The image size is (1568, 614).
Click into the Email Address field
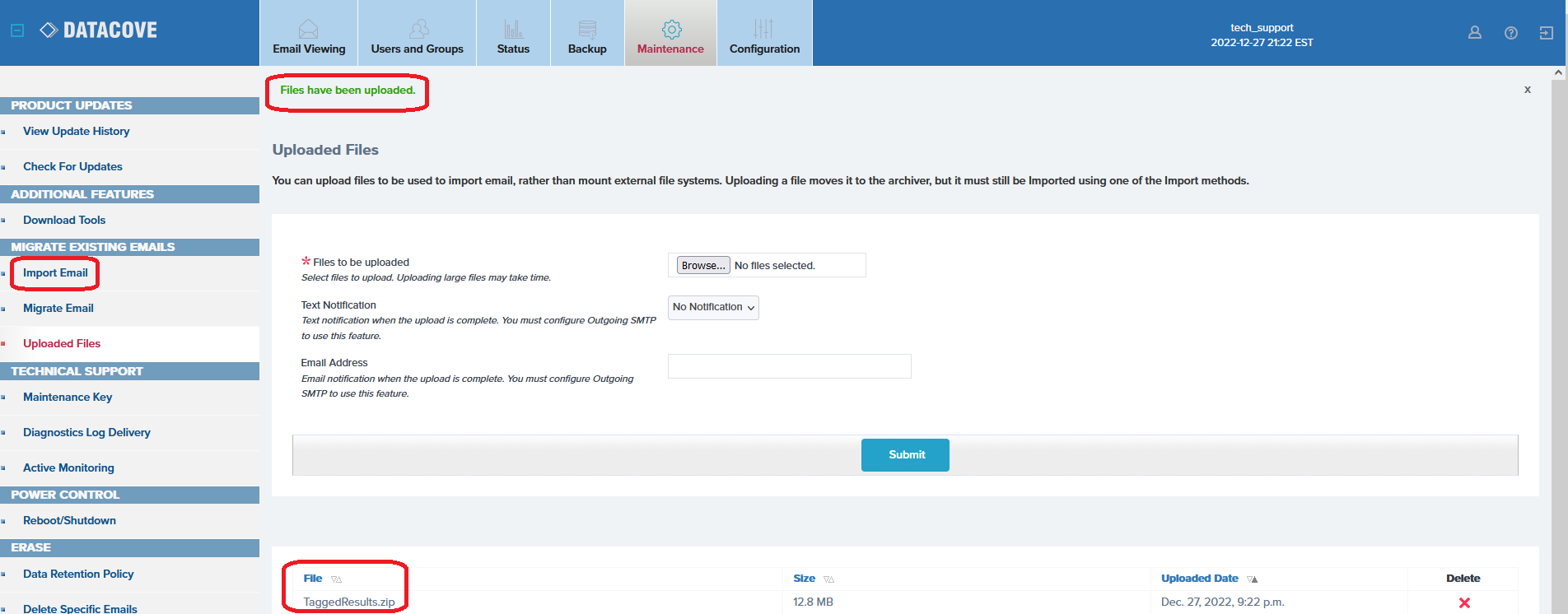[x=789, y=366]
